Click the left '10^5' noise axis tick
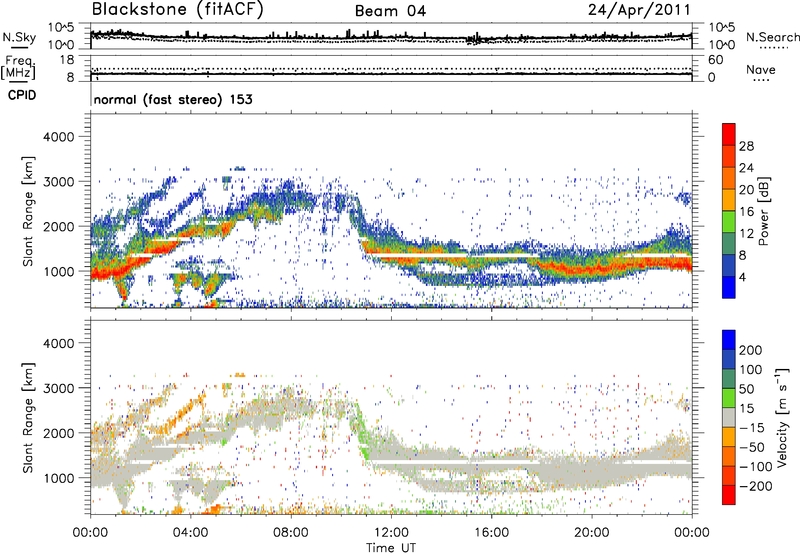 61,28
